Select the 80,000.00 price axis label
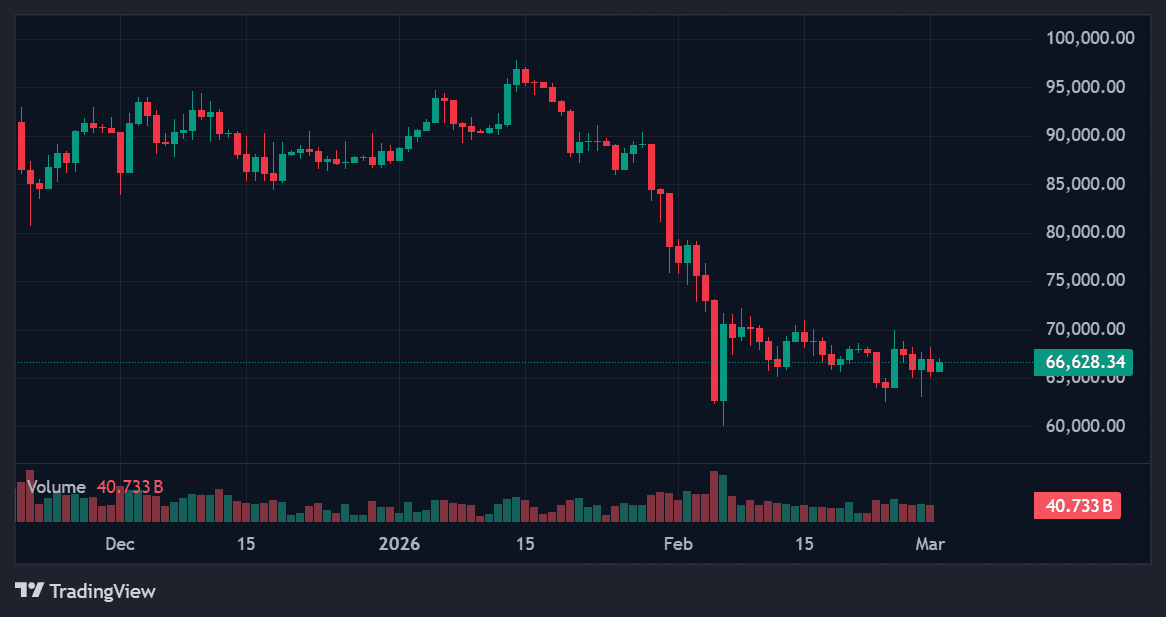This screenshot has width=1166, height=617. [1090, 232]
